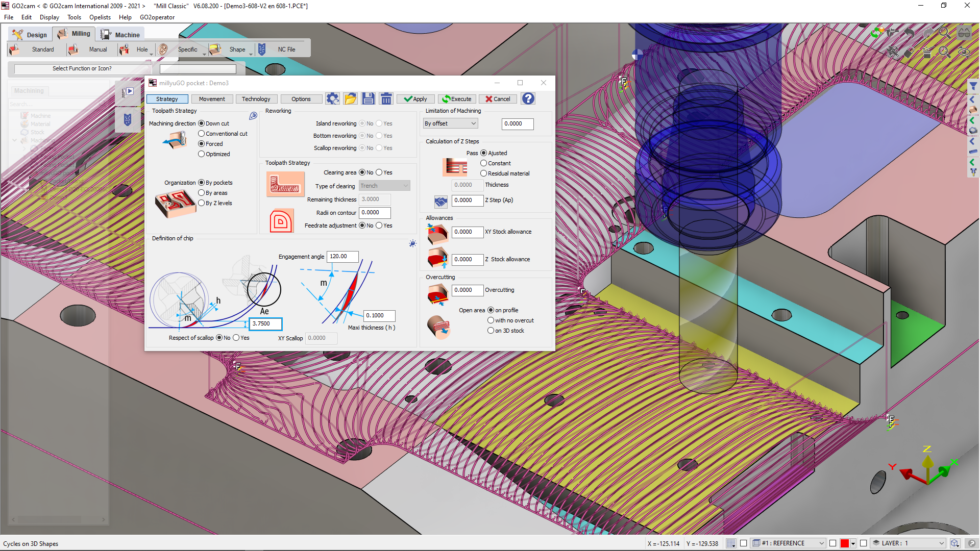This screenshot has width=980, height=551.
Task: Click the open folder icon in pocket dialog
Action: [x=351, y=99]
